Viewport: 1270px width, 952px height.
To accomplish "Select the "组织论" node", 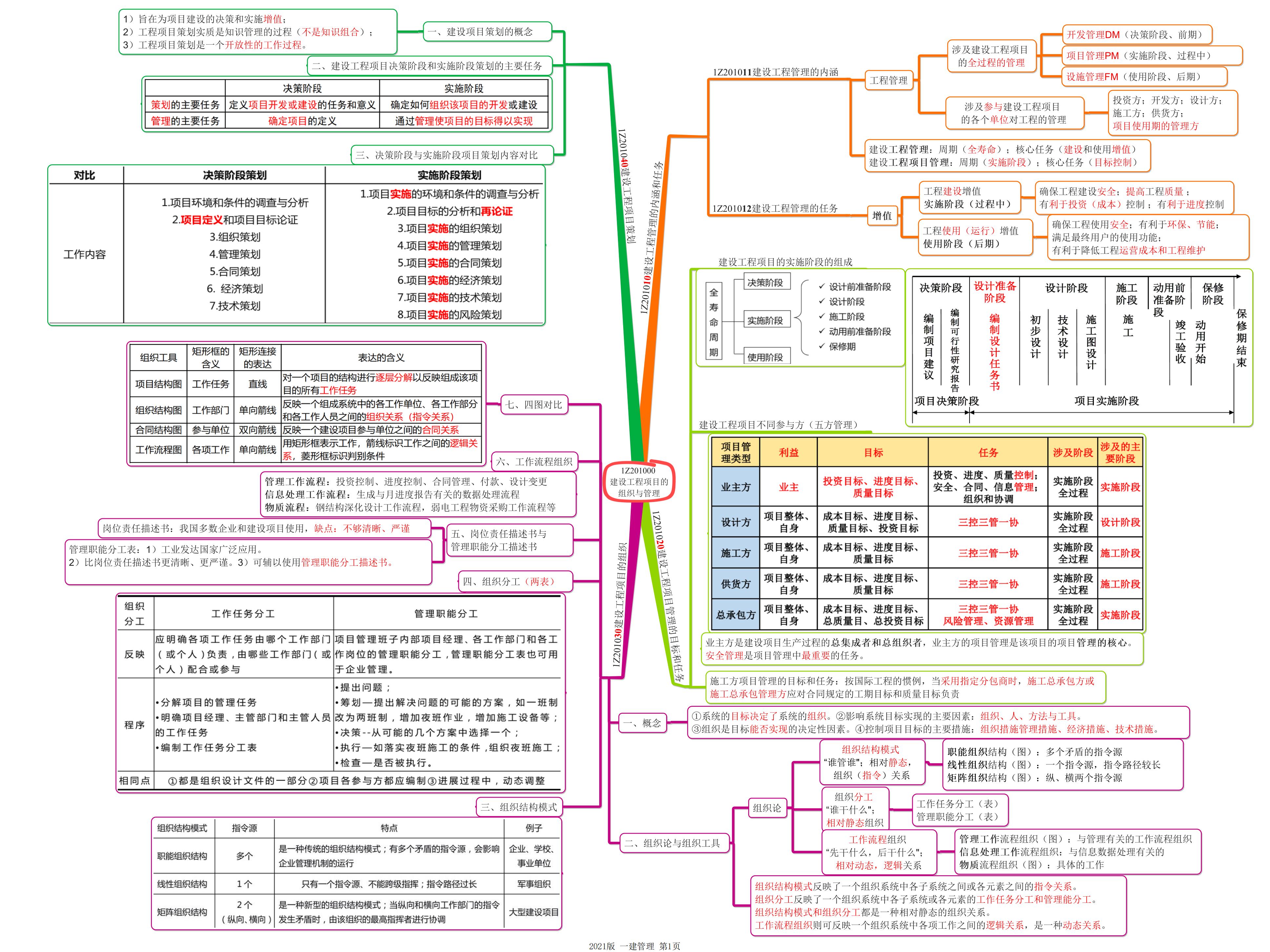I will click(x=767, y=807).
